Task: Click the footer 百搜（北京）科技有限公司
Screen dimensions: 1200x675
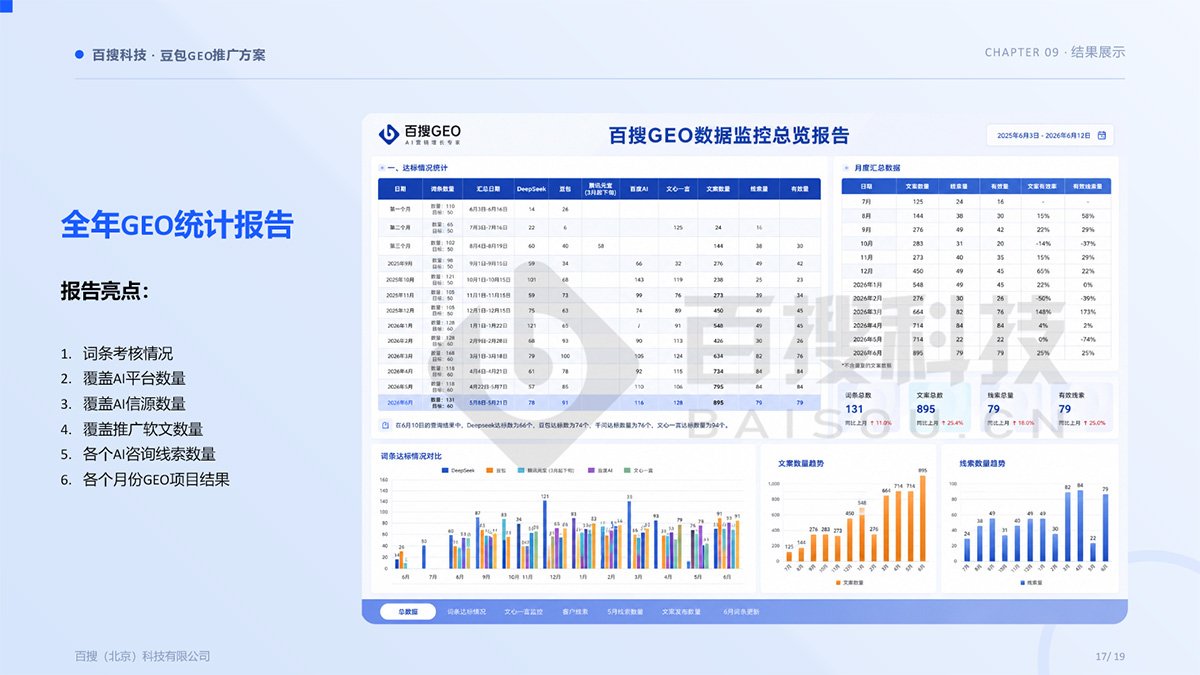Action: click(143, 656)
